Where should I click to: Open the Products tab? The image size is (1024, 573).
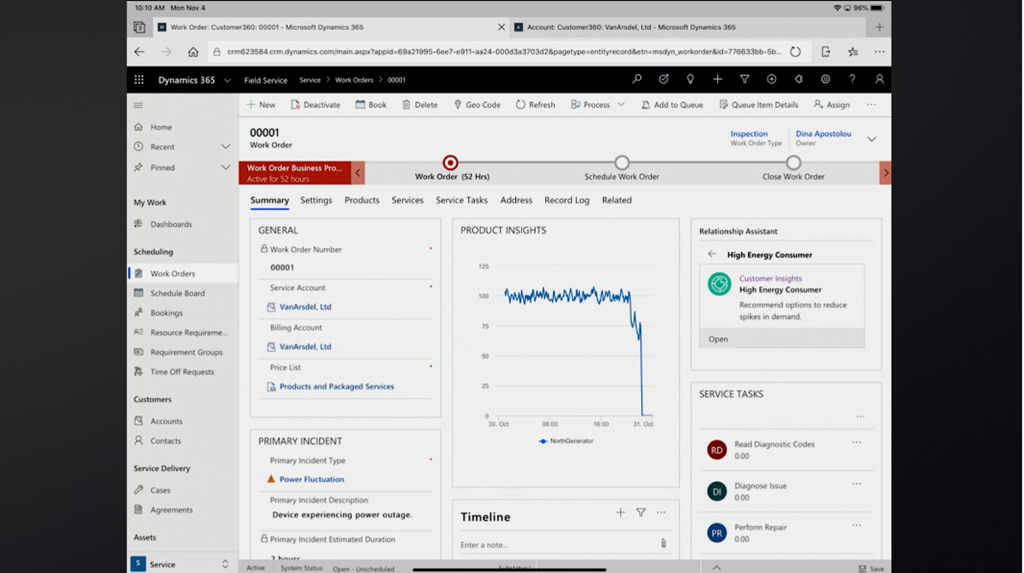[x=361, y=200]
